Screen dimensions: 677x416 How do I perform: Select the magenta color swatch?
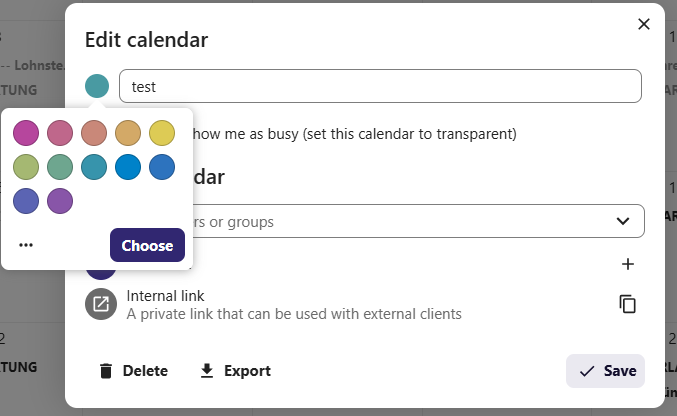click(x=26, y=133)
